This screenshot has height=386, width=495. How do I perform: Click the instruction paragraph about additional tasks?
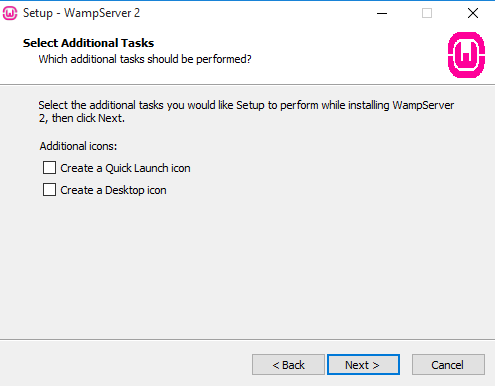246,111
